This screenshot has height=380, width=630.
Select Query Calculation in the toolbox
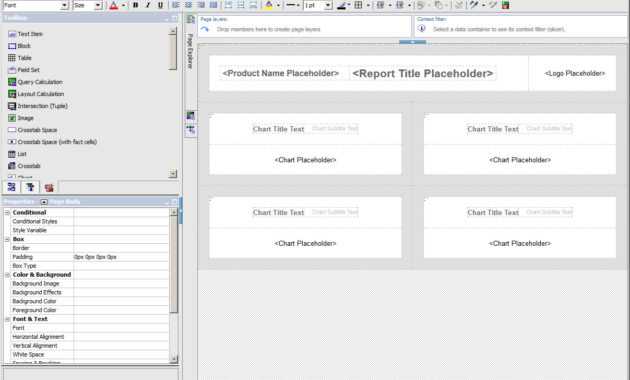(35, 82)
